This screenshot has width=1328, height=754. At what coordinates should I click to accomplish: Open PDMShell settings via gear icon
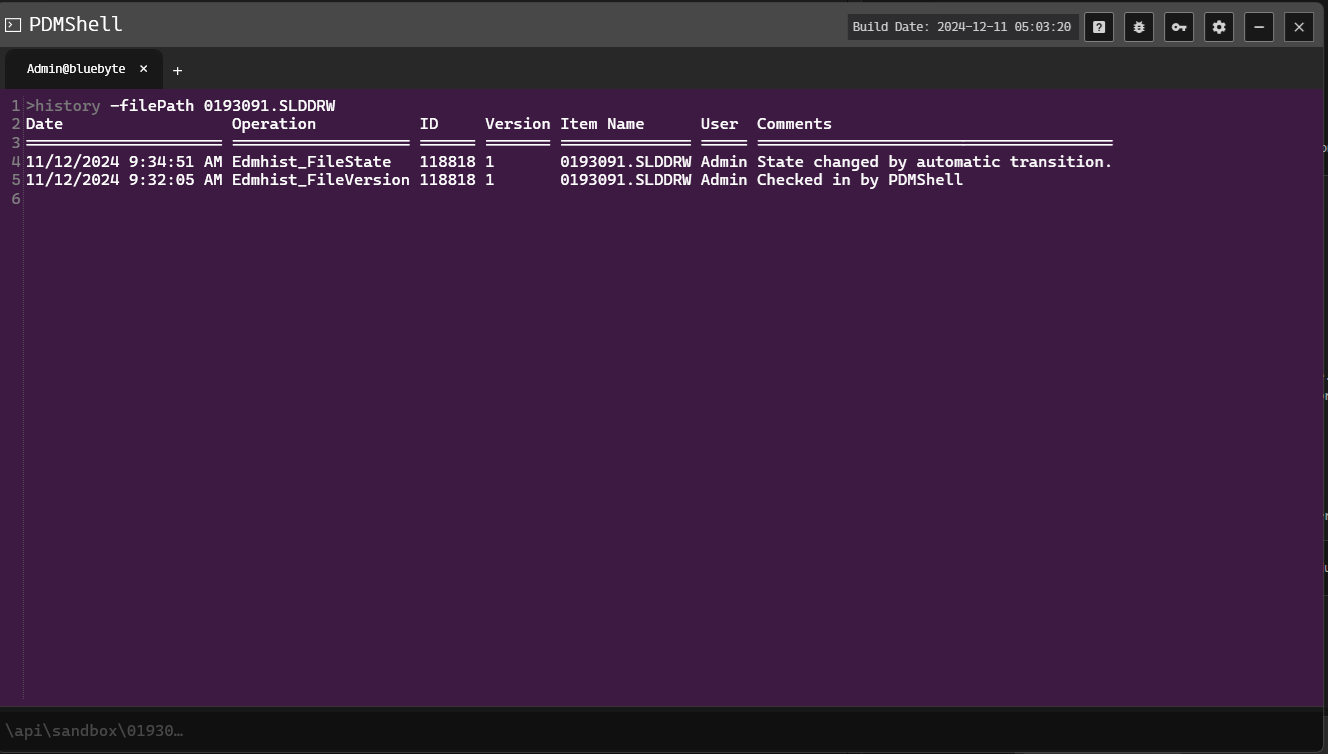click(x=1218, y=27)
